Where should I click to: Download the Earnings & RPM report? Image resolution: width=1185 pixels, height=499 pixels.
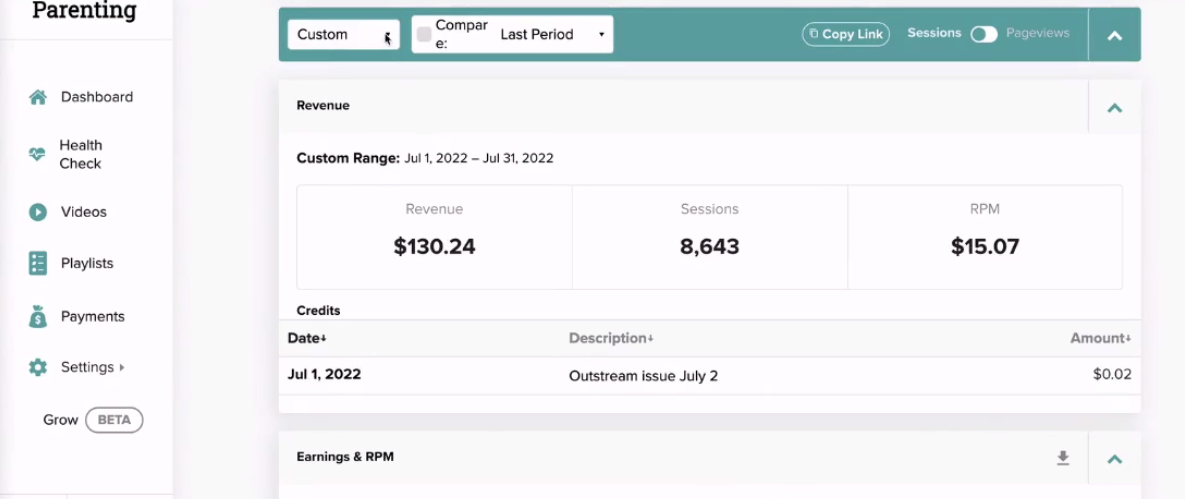point(1063,457)
